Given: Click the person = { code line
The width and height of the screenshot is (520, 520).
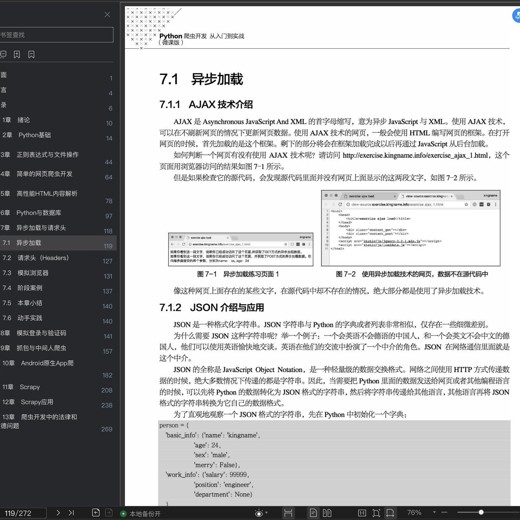Looking at the screenshot, I should 174,425.
